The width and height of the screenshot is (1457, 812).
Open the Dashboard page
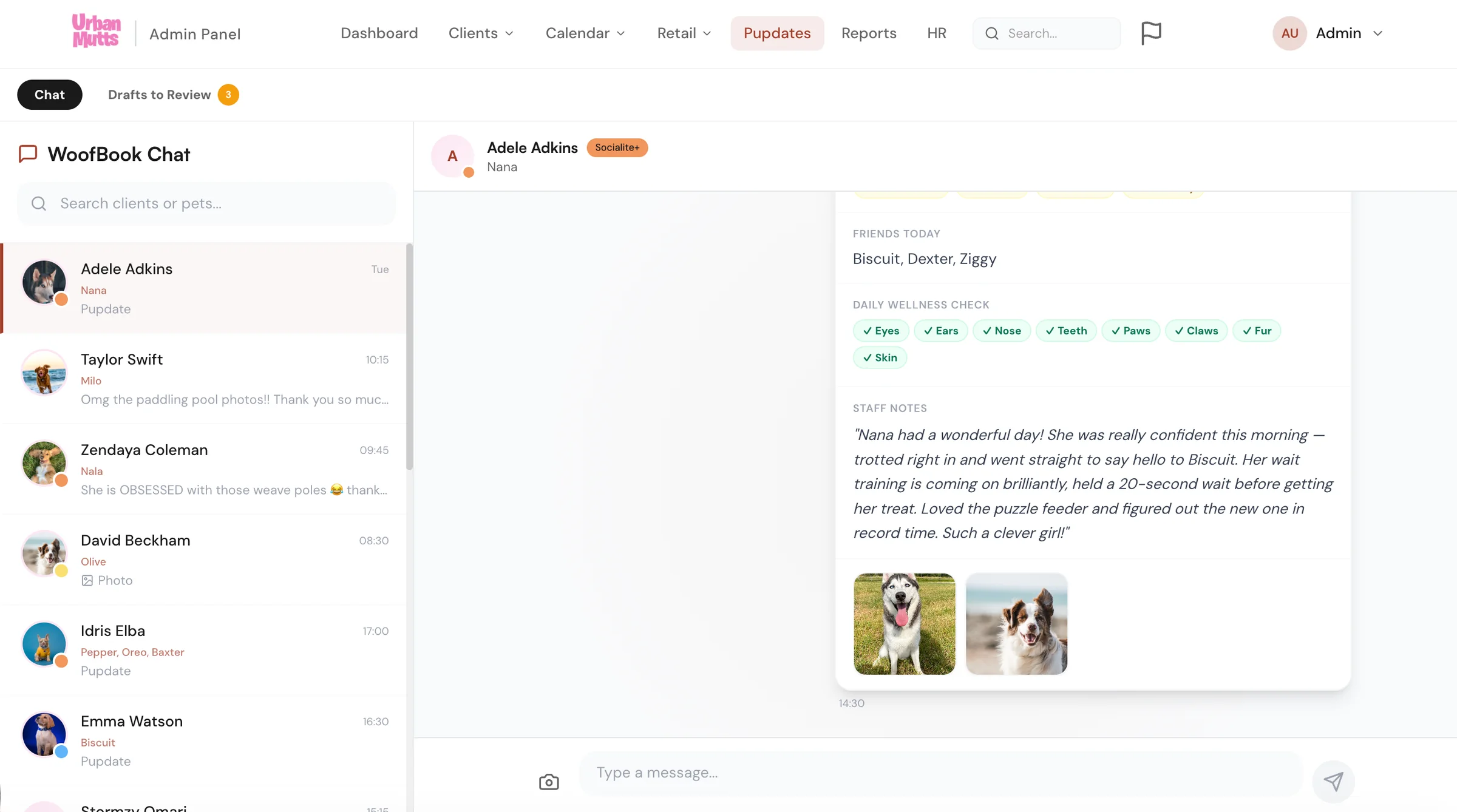(379, 33)
